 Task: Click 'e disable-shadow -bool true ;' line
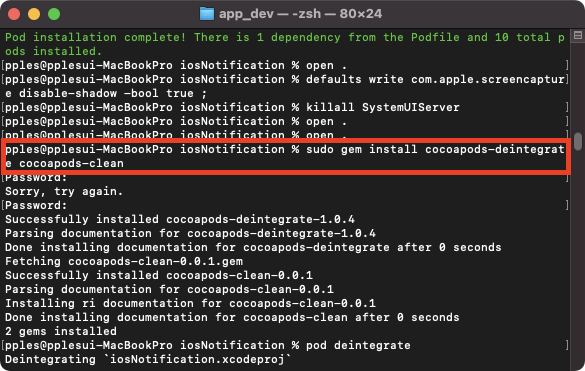106,93
